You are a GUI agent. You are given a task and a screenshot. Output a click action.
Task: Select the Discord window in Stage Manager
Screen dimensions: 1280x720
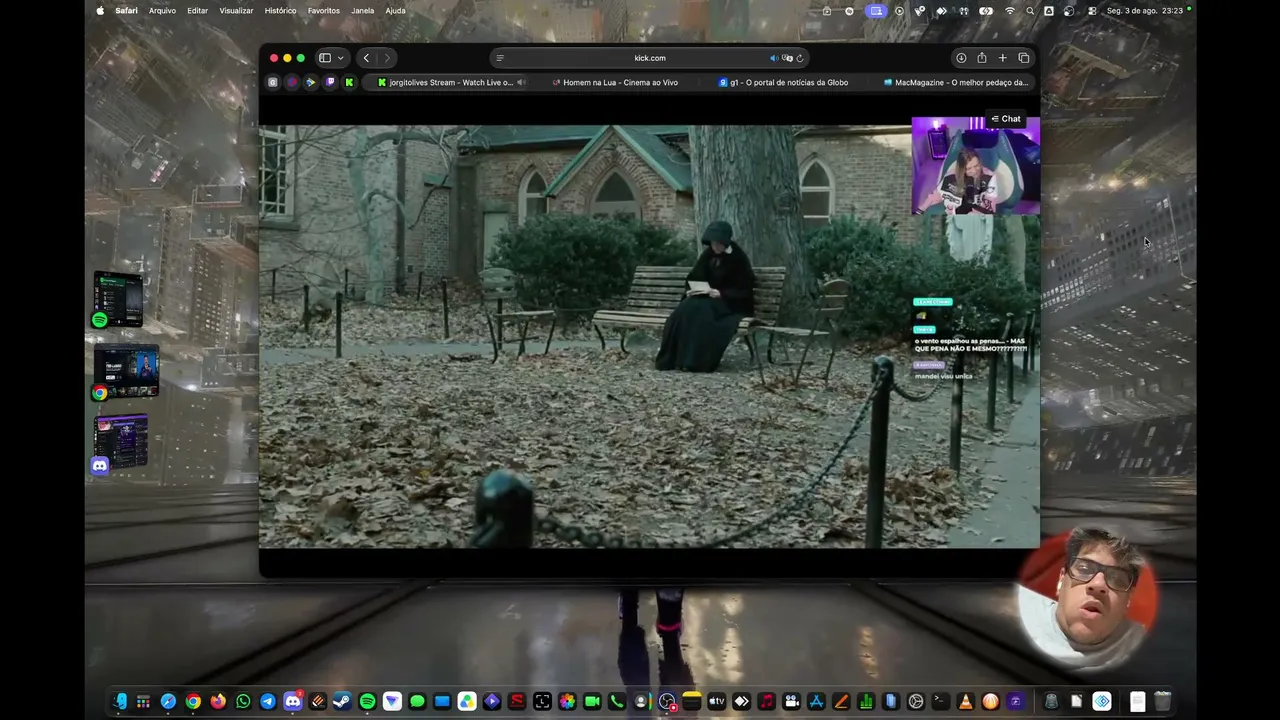121,443
